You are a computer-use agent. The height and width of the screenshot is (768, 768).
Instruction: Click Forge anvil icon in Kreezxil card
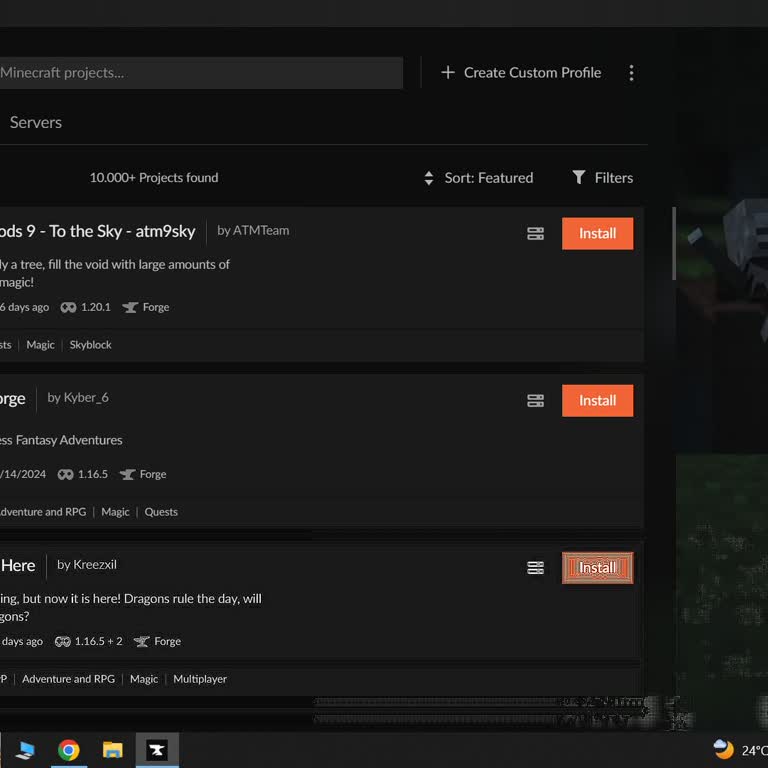click(142, 641)
